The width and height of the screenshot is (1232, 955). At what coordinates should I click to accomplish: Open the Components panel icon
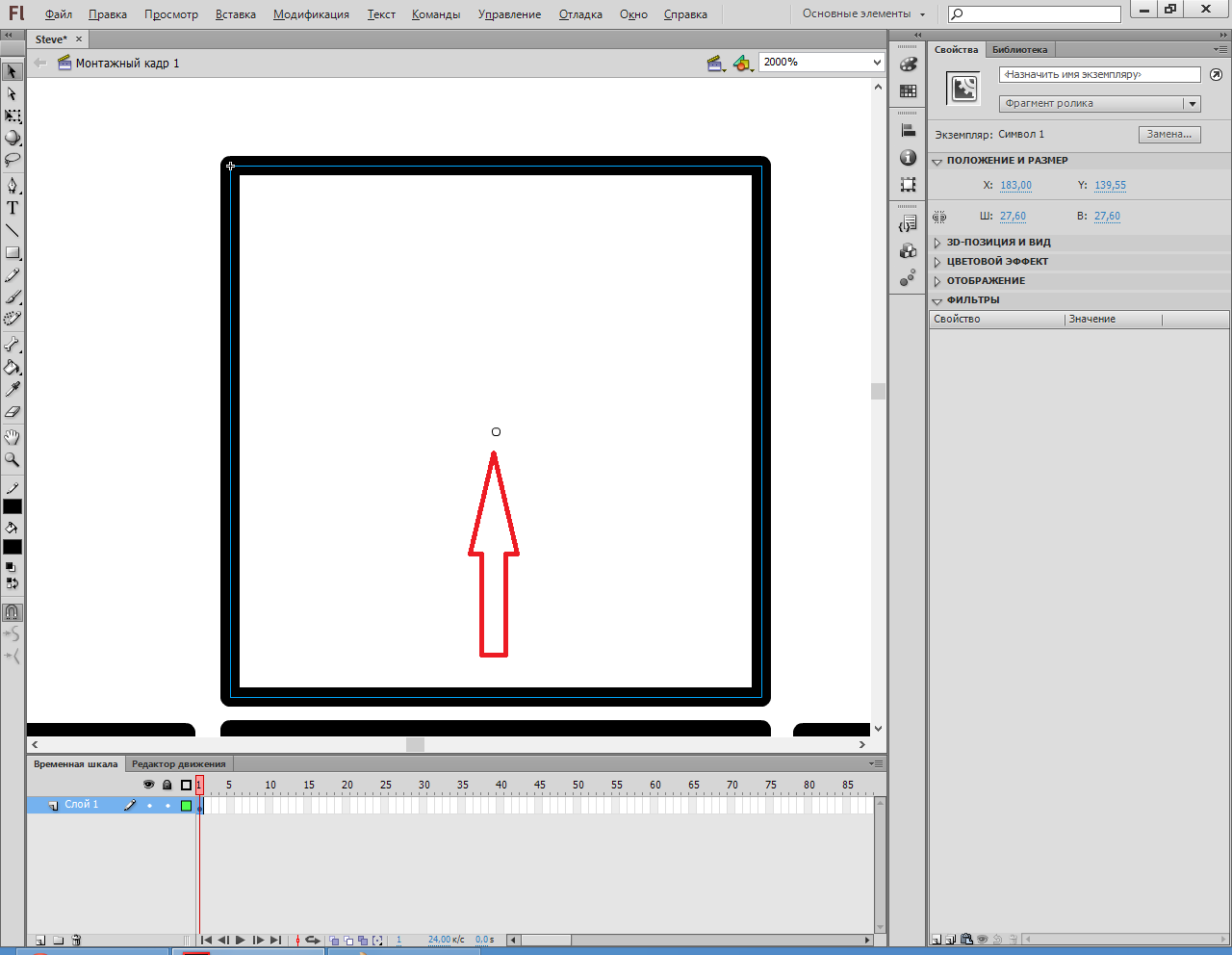908,251
